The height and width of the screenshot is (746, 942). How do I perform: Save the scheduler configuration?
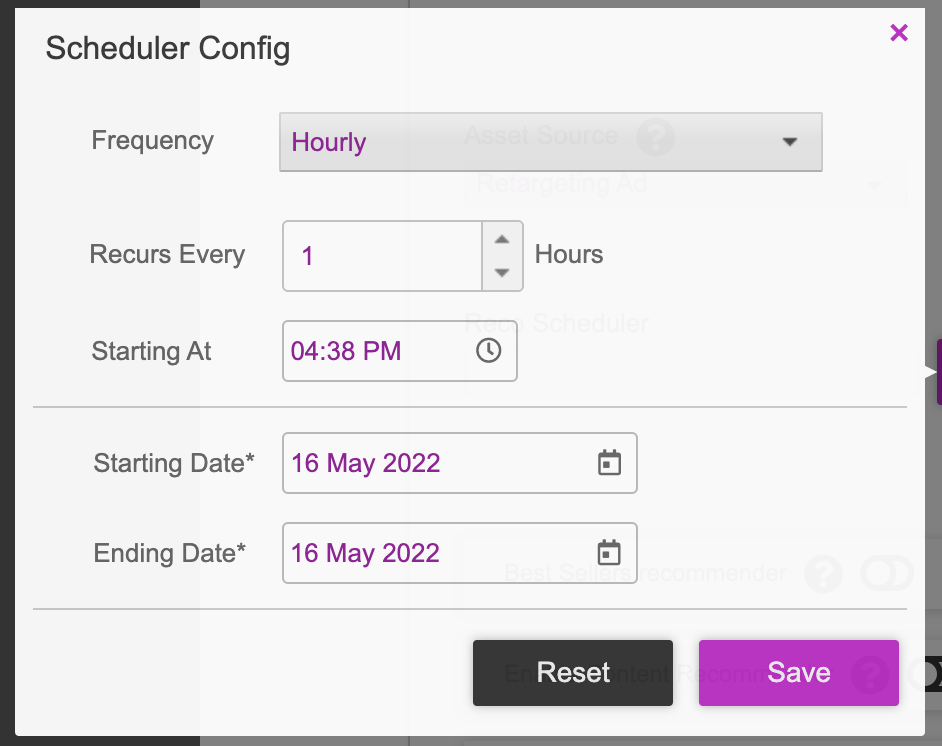coord(798,673)
